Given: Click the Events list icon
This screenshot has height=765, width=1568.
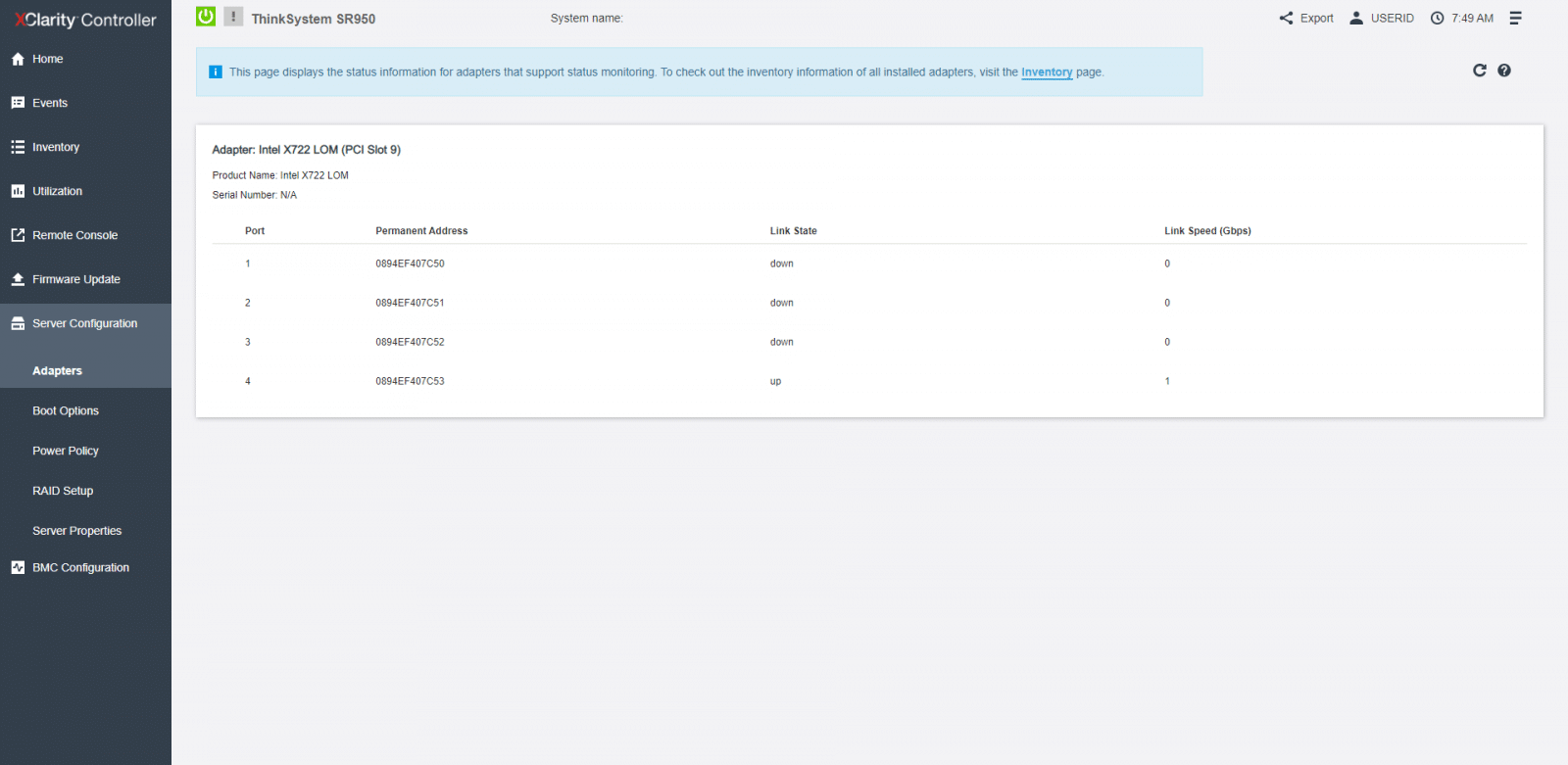Looking at the screenshot, I should [x=18, y=103].
